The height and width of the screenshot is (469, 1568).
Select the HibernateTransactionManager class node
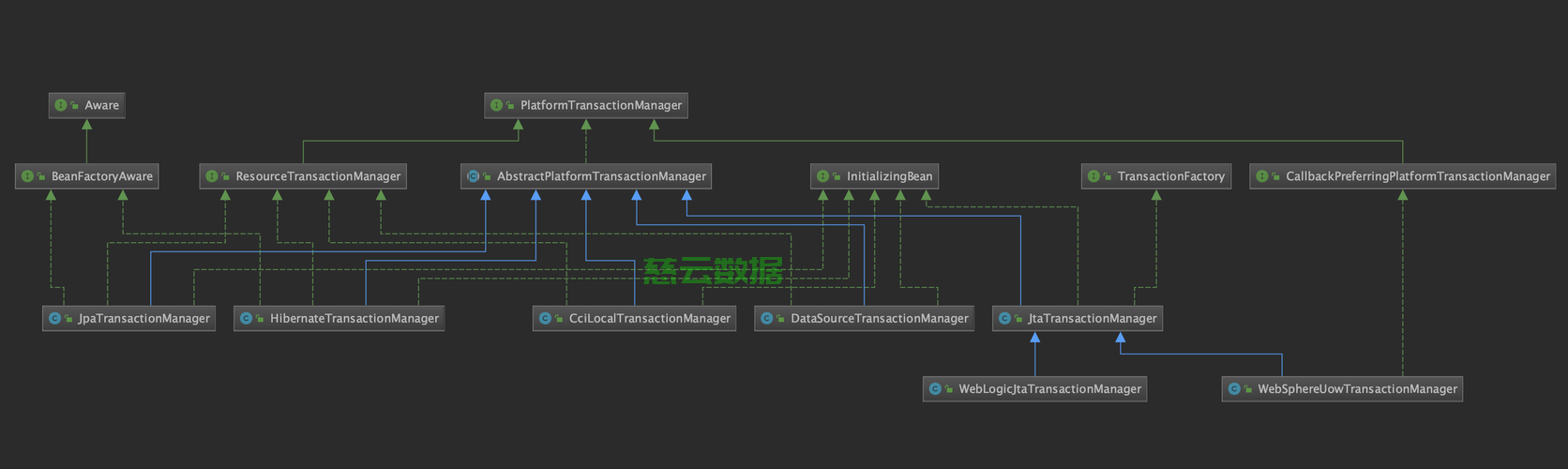coord(339,319)
